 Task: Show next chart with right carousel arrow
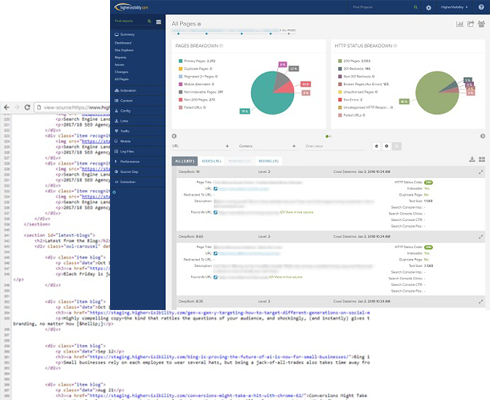(482, 136)
